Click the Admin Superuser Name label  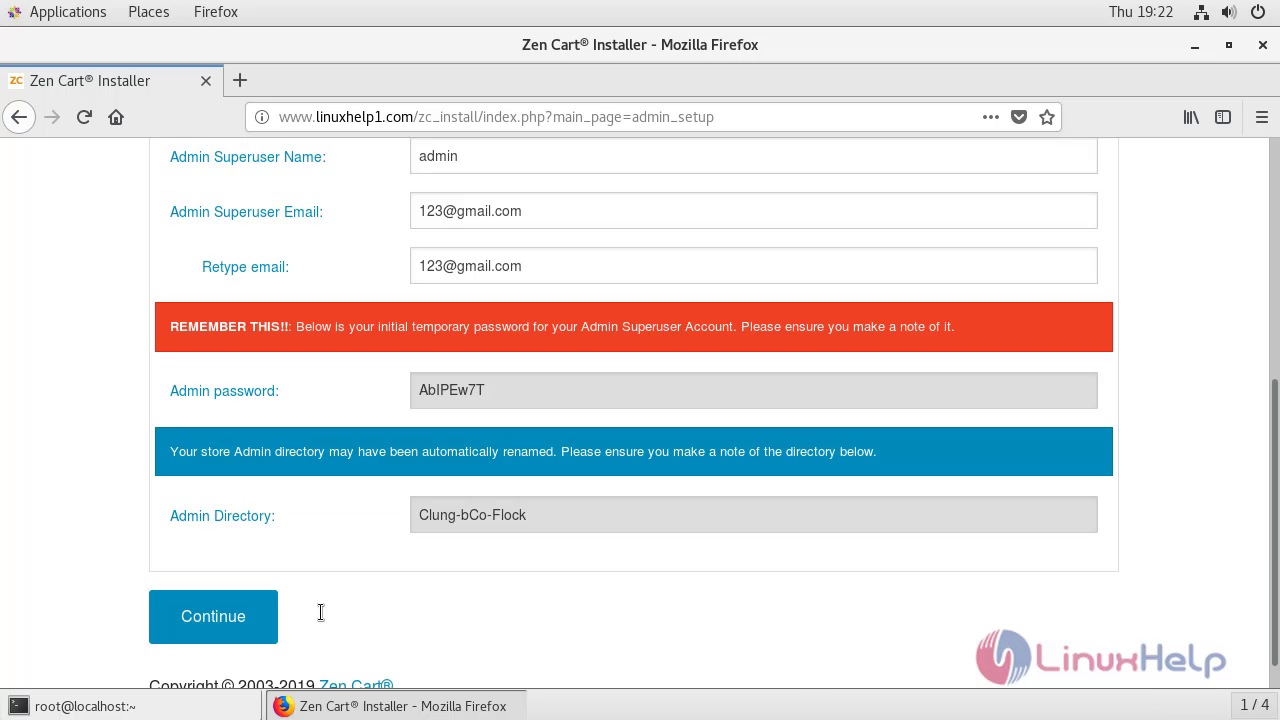(x=248, y=157)
